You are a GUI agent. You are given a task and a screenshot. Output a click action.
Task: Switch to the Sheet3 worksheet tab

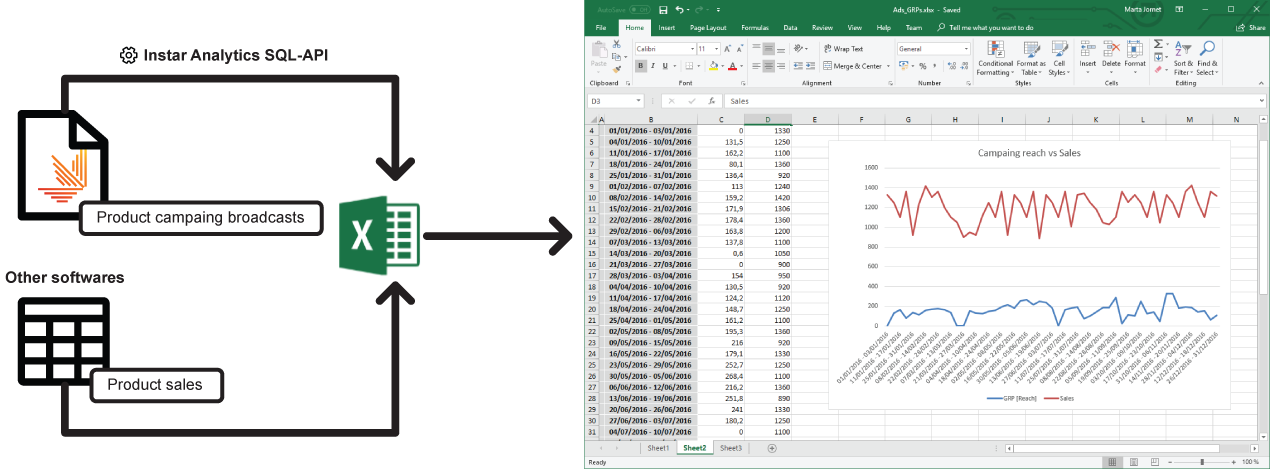click(731, 448)
